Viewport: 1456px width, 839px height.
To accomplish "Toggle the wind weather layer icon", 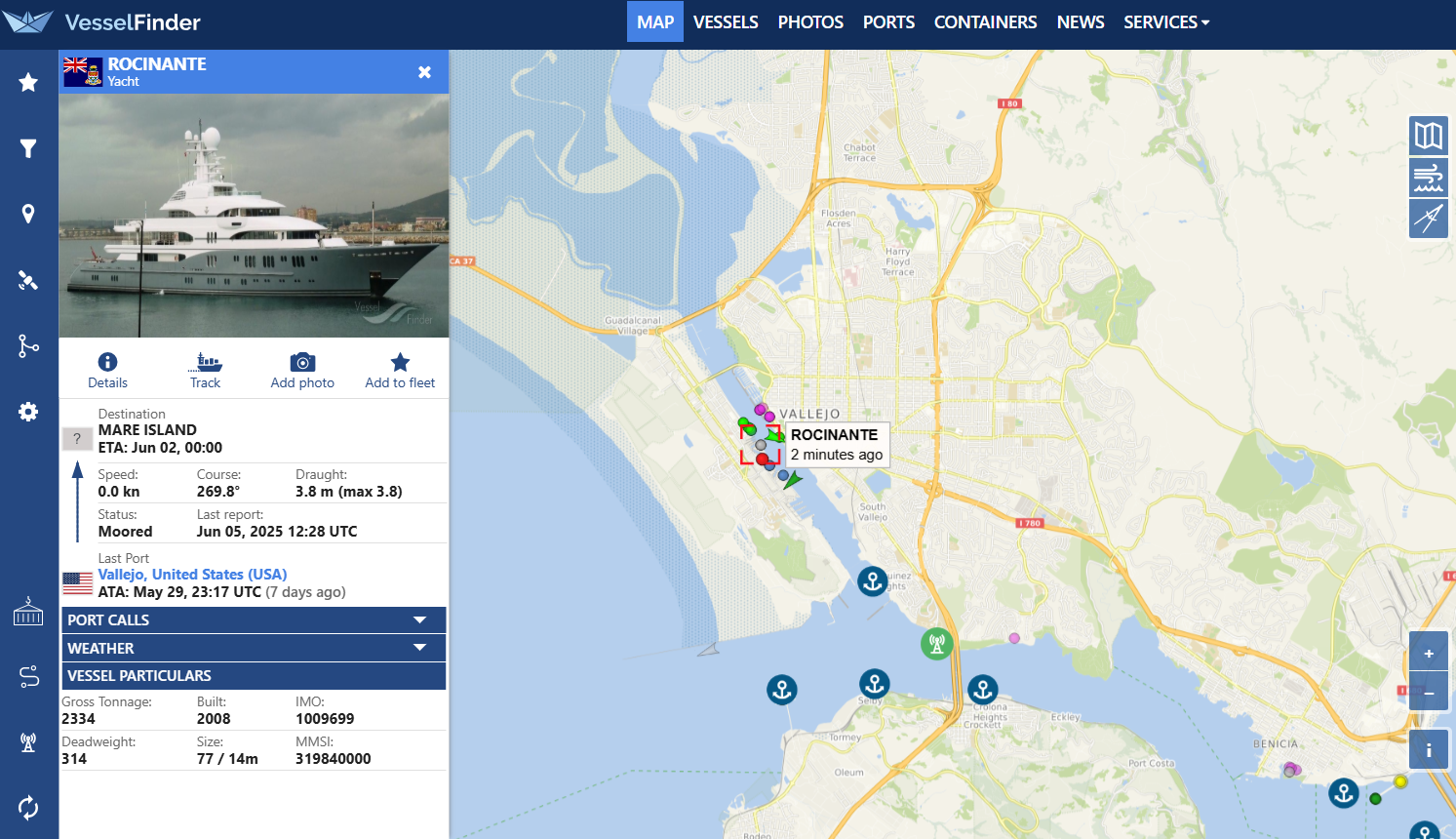I will [x=1428, y=178].
